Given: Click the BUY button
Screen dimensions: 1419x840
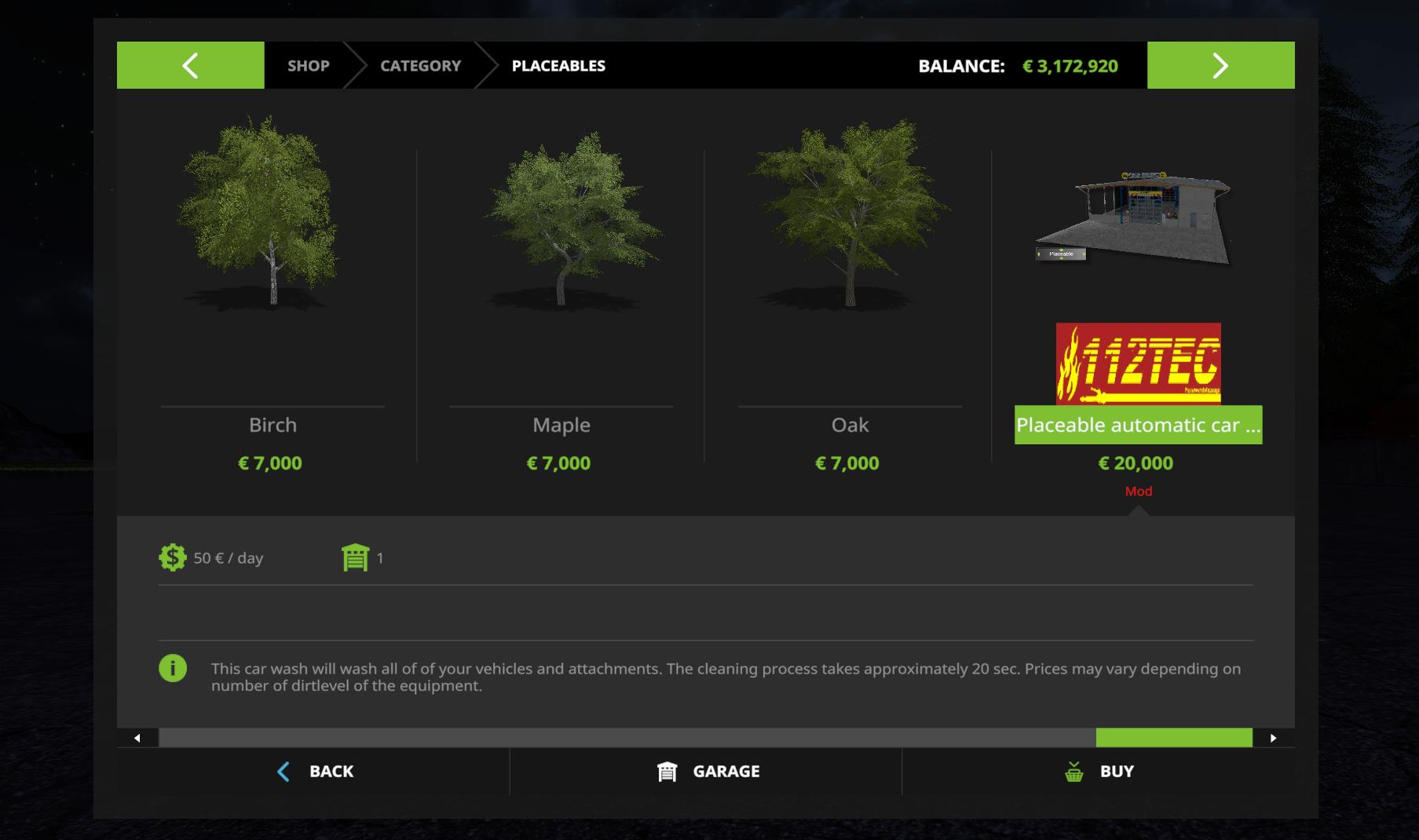Looking at the screenshot, I should click(x=1099, y=772).
